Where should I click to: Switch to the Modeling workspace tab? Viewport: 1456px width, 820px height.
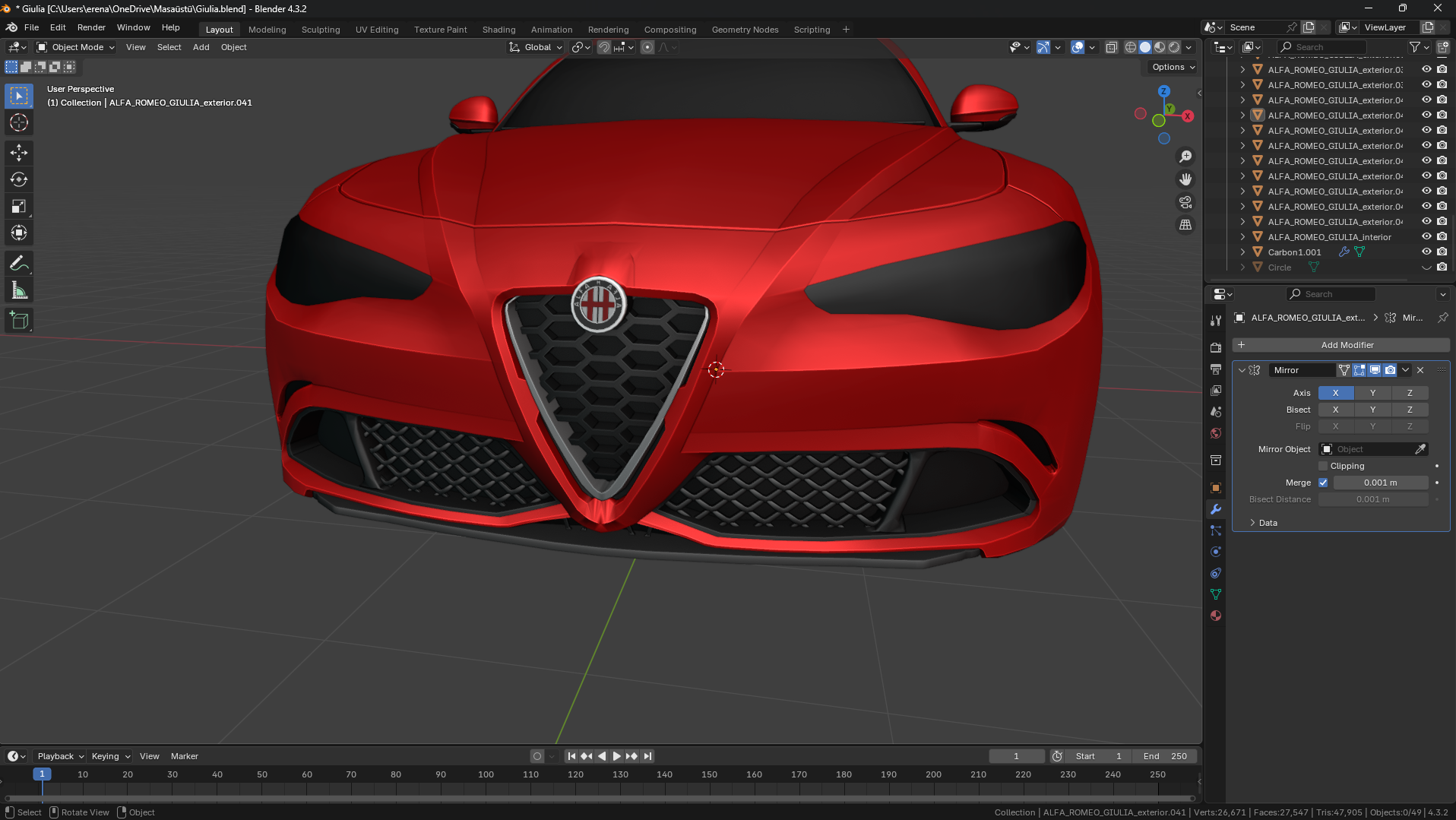pos(267,30)
